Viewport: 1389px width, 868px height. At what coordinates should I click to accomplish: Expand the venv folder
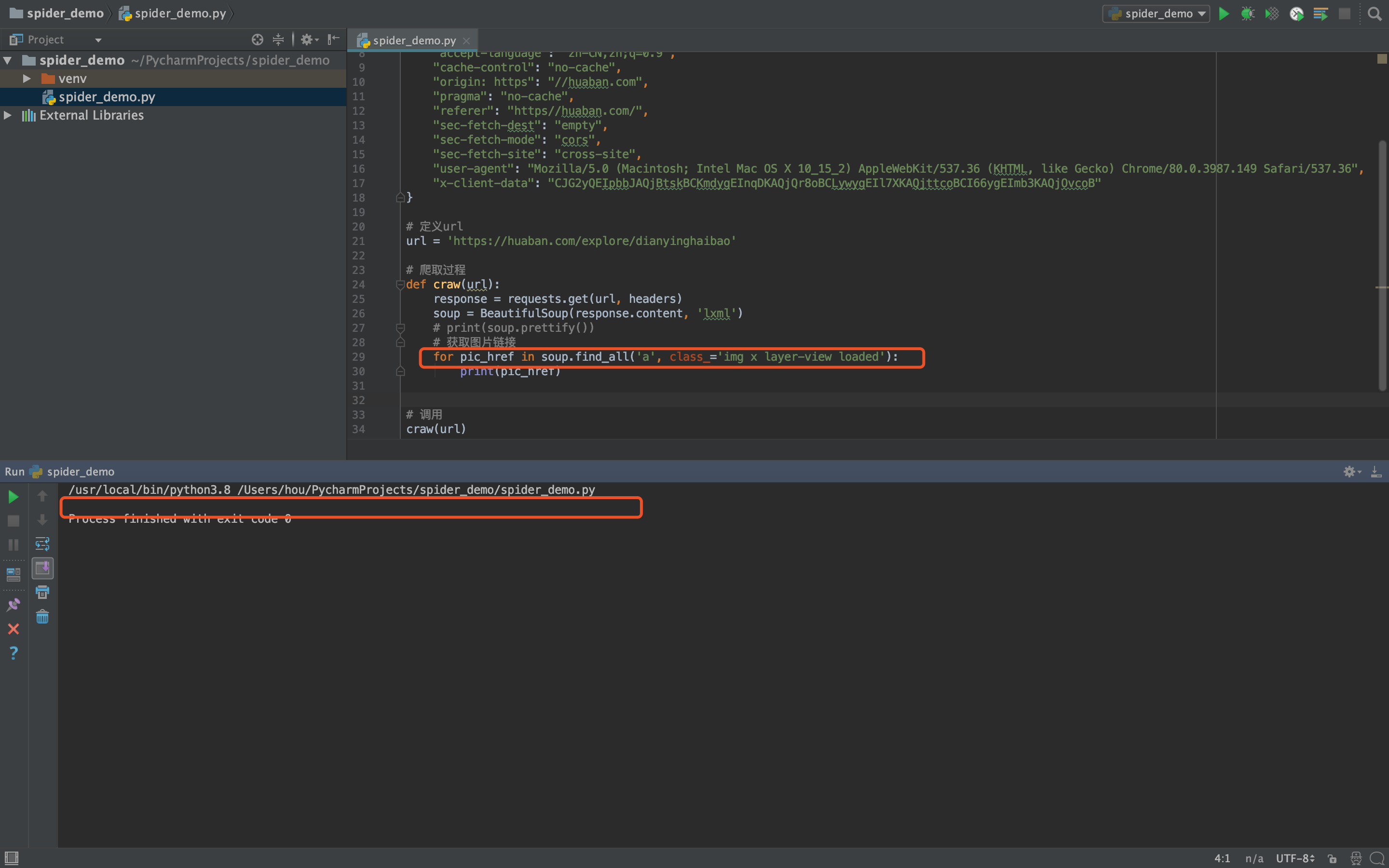coord(27,79)
